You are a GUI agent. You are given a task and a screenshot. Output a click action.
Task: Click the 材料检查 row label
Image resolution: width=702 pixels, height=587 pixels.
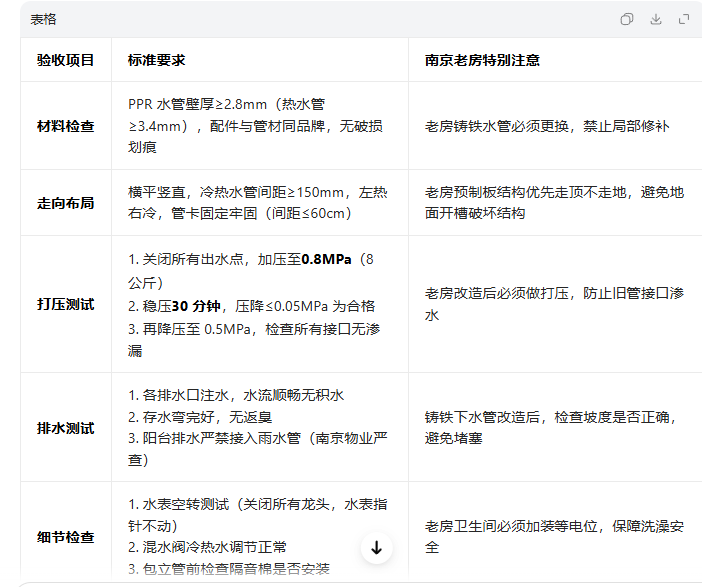tap(65, 126)
